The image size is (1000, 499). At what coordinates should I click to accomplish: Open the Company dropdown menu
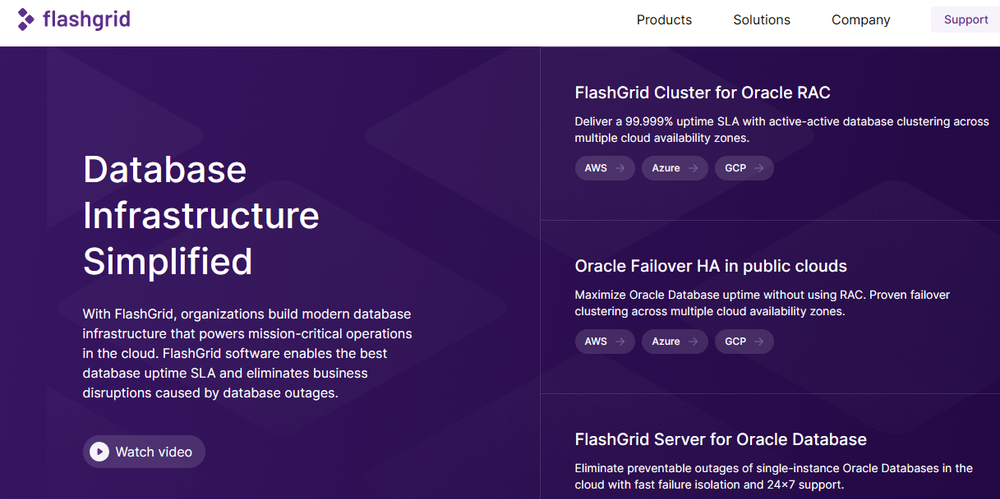tap(860, 20)
